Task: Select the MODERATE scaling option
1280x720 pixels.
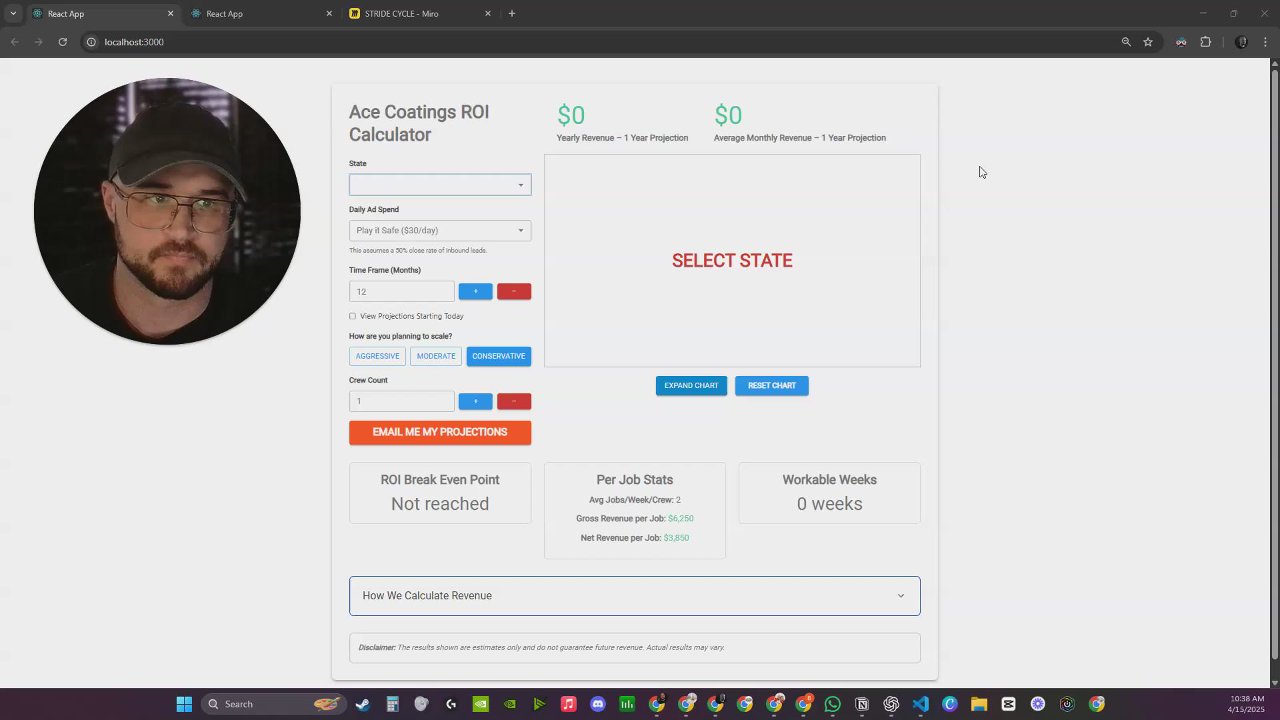Action: [x=436, y=357]
